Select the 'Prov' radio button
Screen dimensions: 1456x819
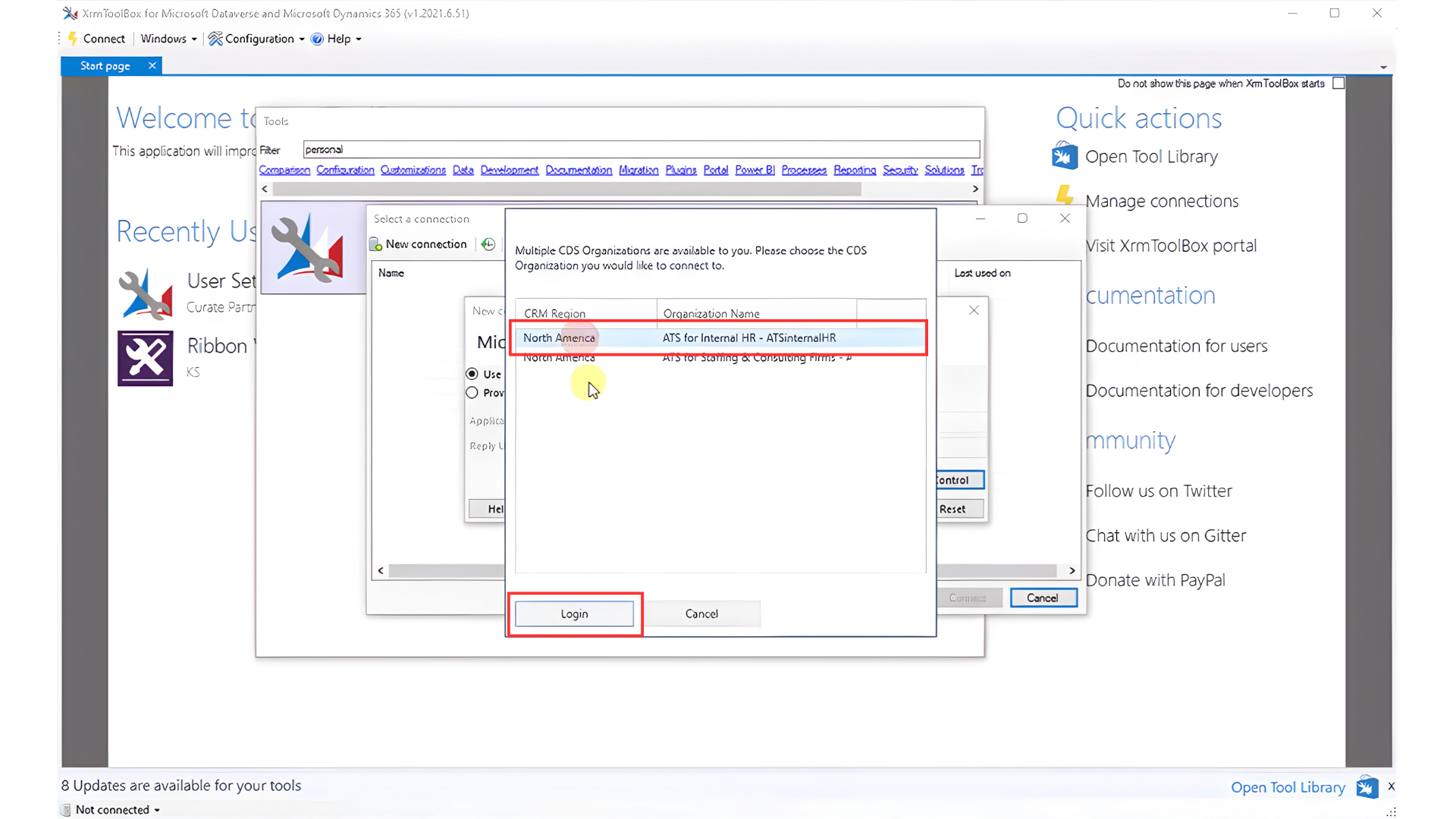(x=472, y=393)
